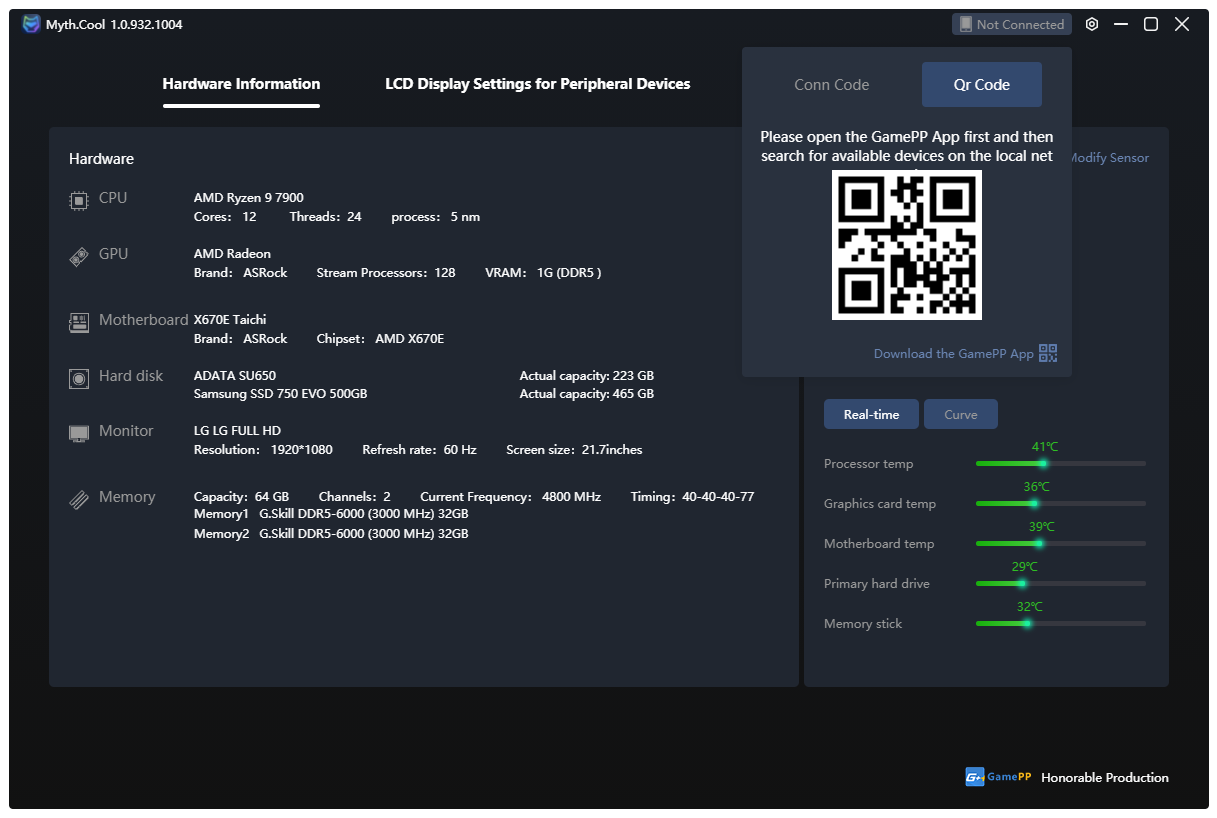The height and width of the screenshot is (818, 1217).
Task: Click the GamePP logo at bottom
Action: tap(998, 777)
